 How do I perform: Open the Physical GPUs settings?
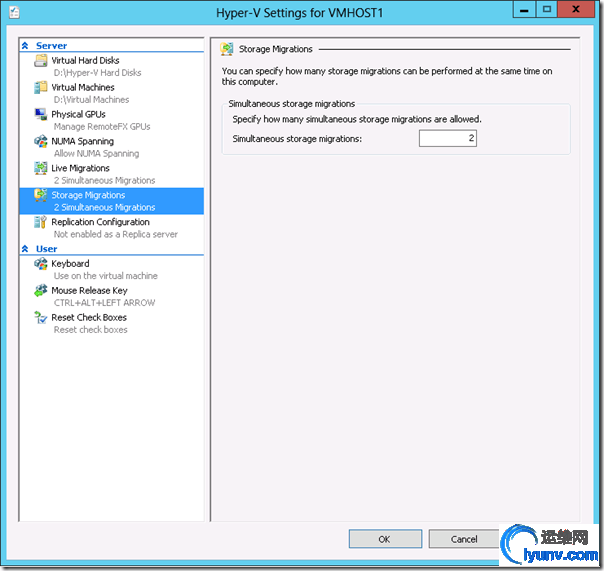tap(112, 120)
